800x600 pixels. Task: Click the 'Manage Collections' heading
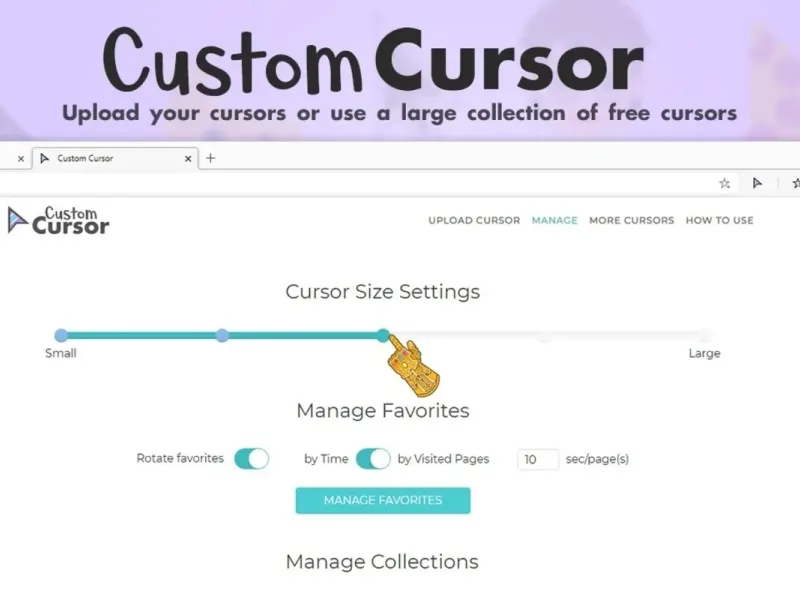[382, 562]
